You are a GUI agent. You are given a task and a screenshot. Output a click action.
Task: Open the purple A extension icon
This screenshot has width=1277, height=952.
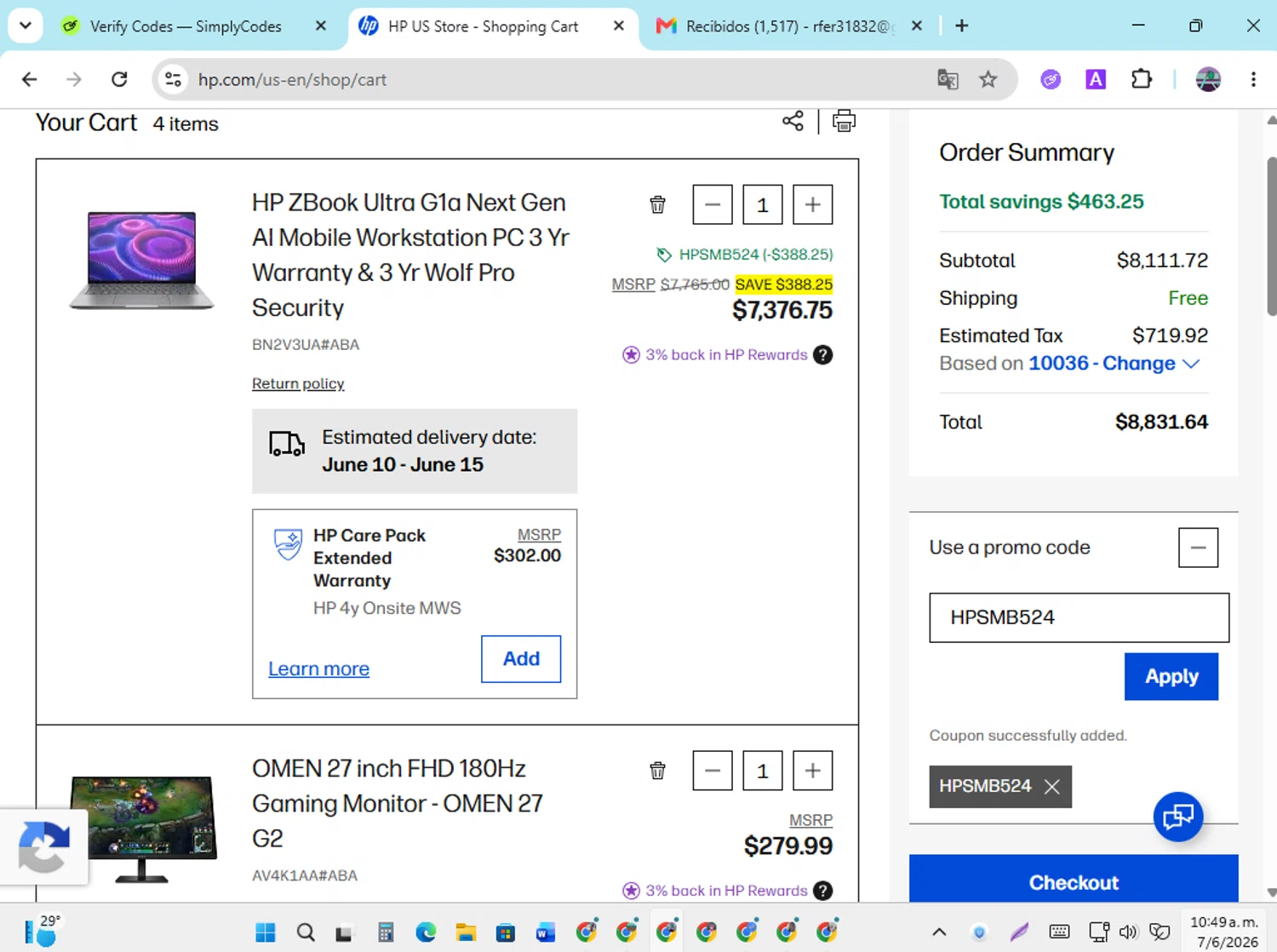1096,79
